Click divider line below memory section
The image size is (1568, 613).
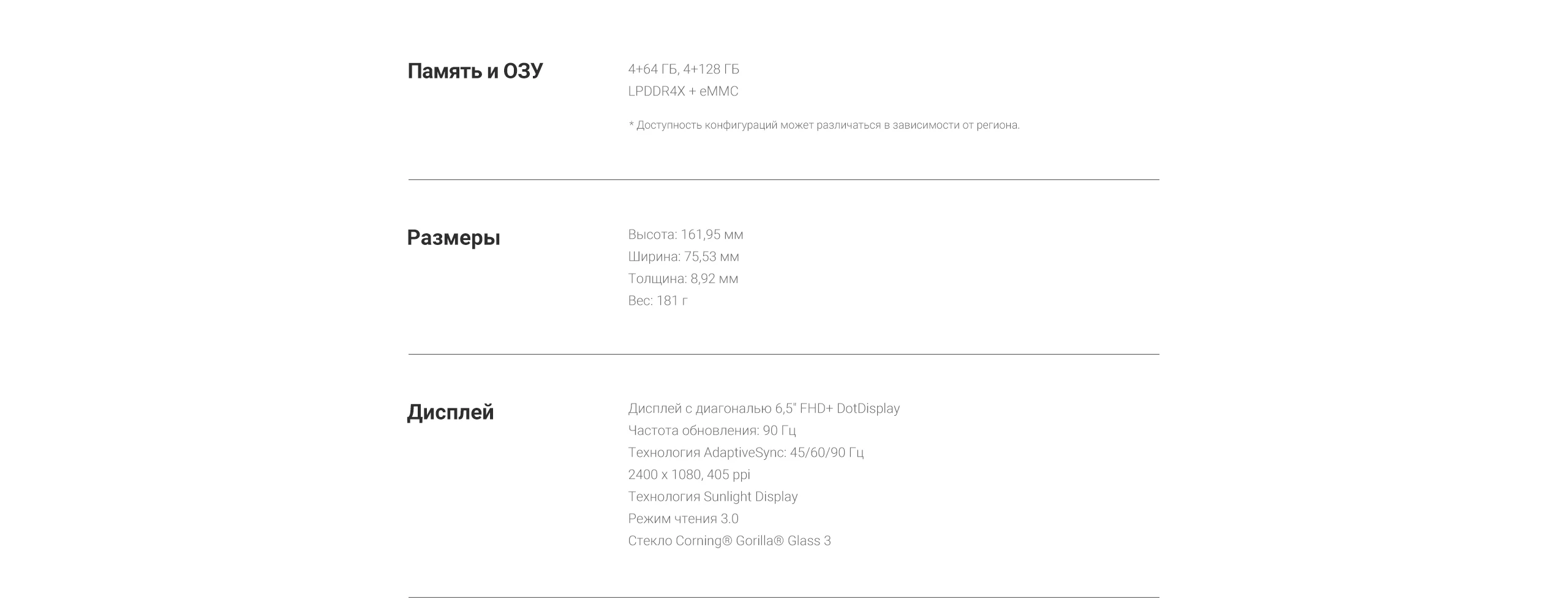(783, 180)
